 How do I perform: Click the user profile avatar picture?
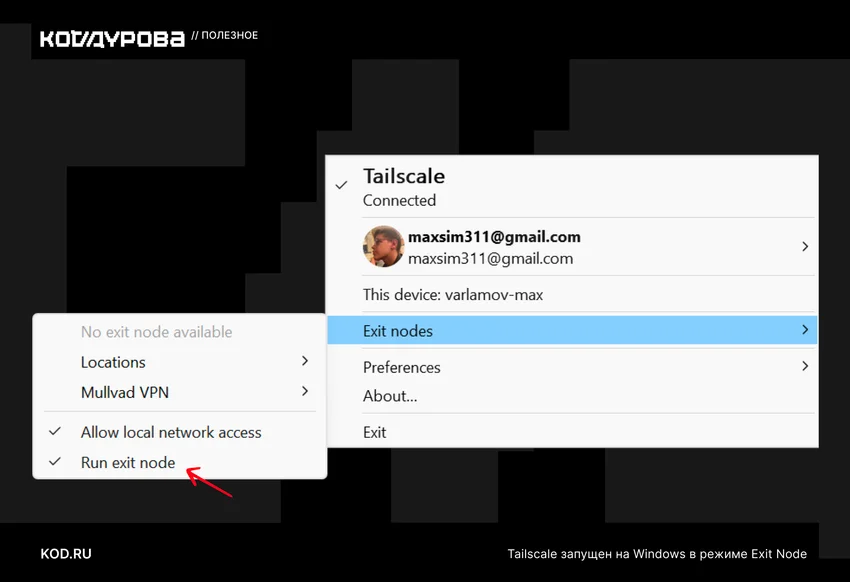(383, 247)
